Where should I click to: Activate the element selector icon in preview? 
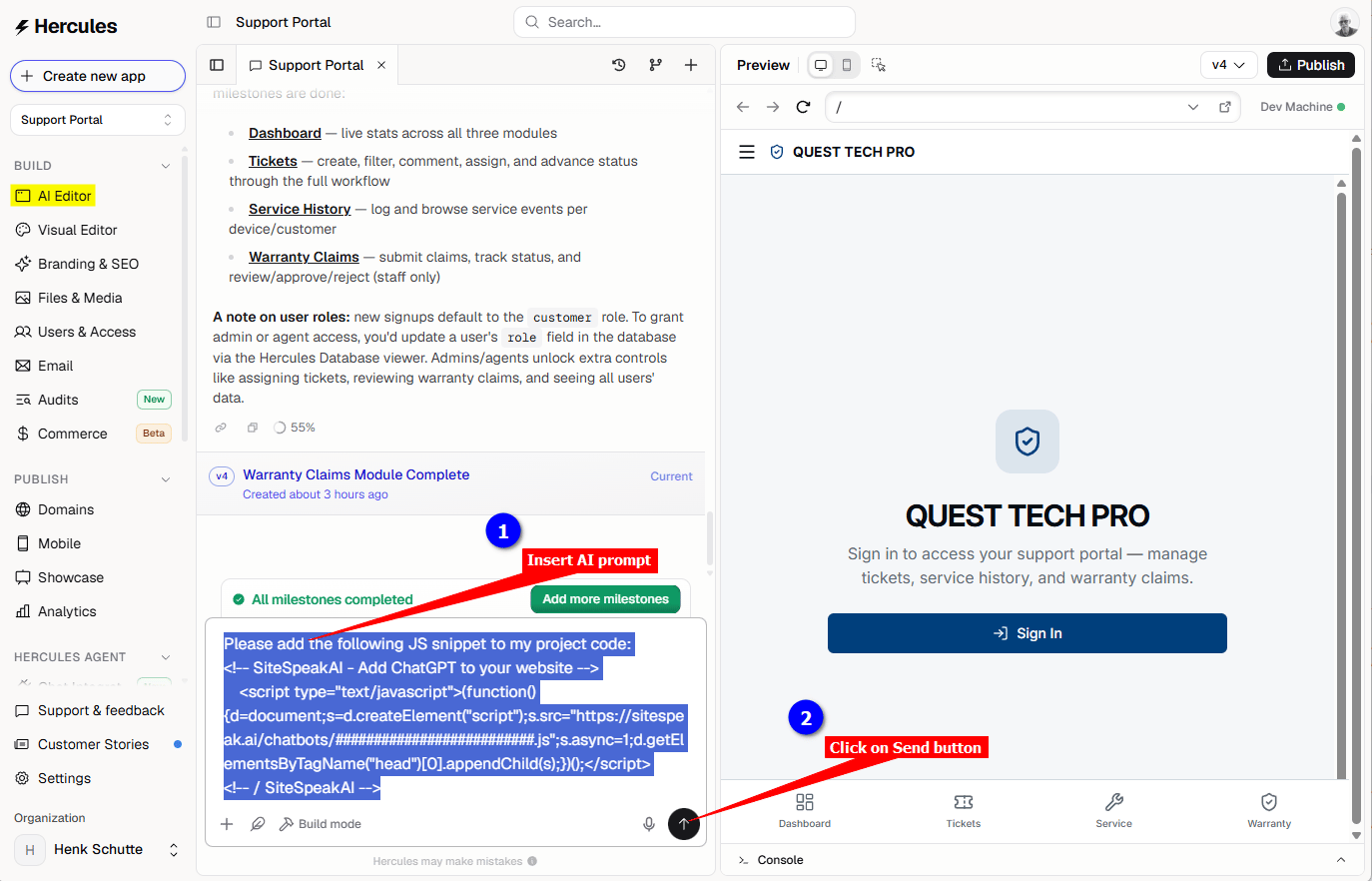[879, 65]
